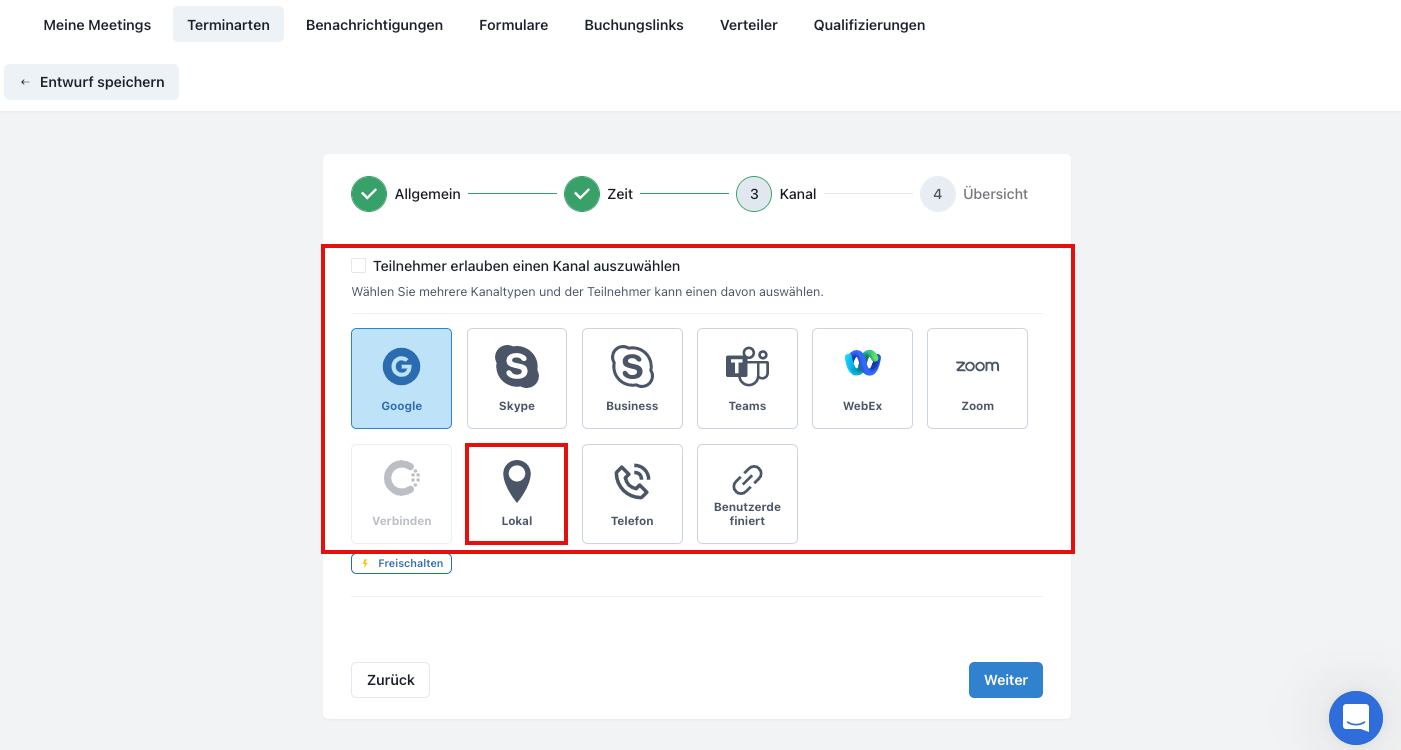
Task: Select the Skype Business channel tile
Action: coord(632,378)
